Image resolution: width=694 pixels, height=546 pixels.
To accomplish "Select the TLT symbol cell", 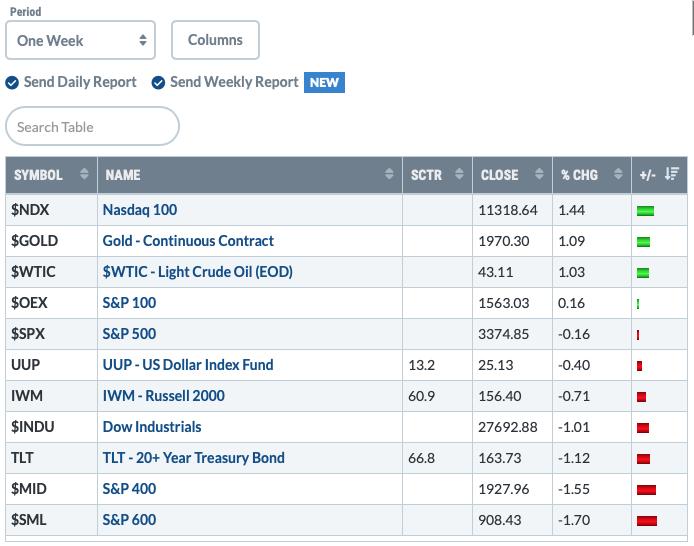I will click(x=51, y=458).
